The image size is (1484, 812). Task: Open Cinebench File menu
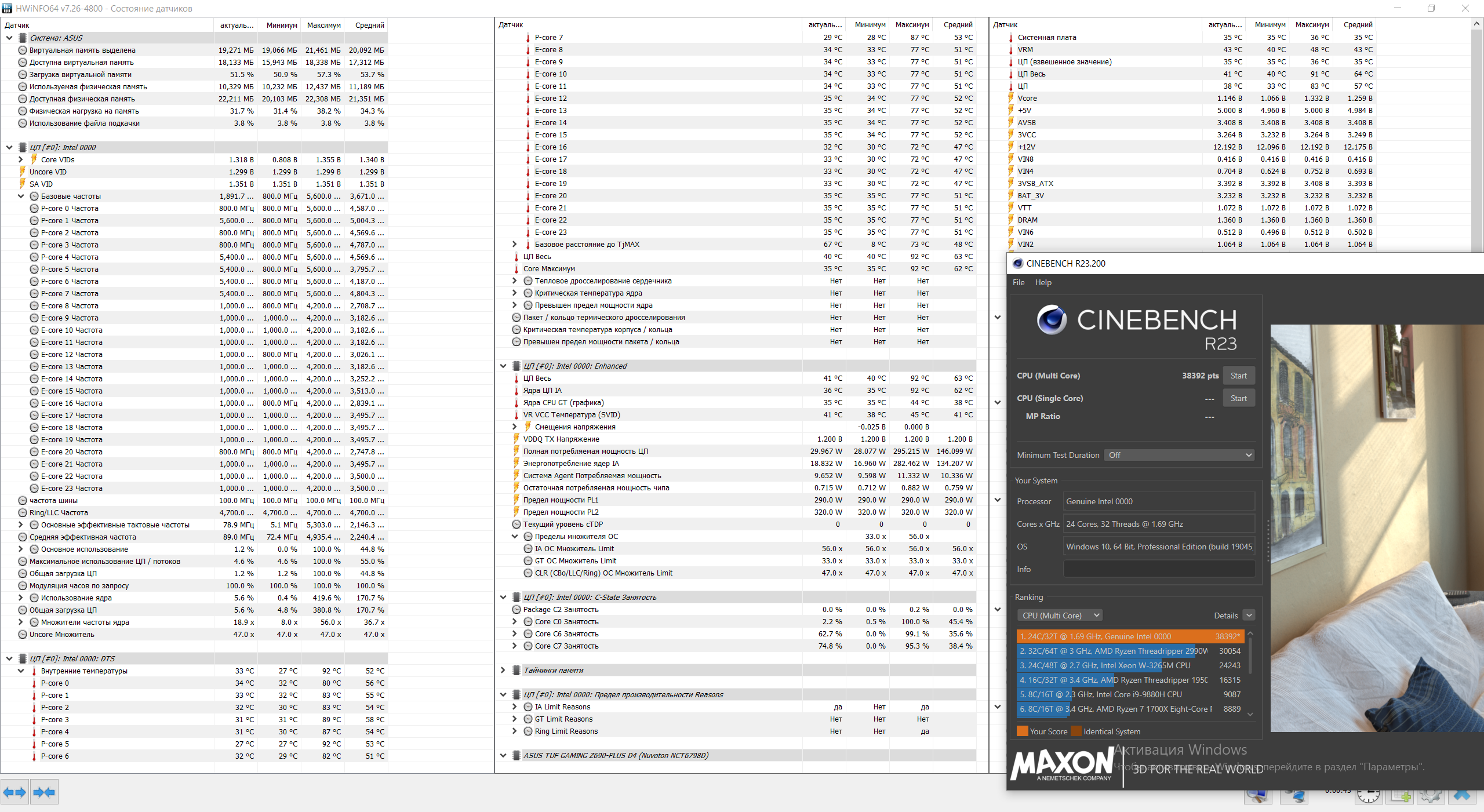1019,282
